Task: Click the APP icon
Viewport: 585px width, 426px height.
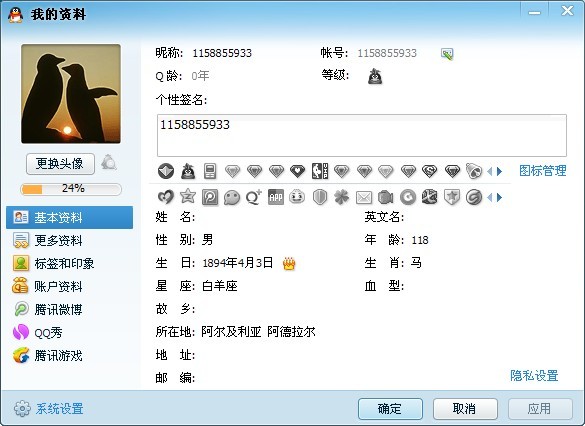Action: [276, 197]
